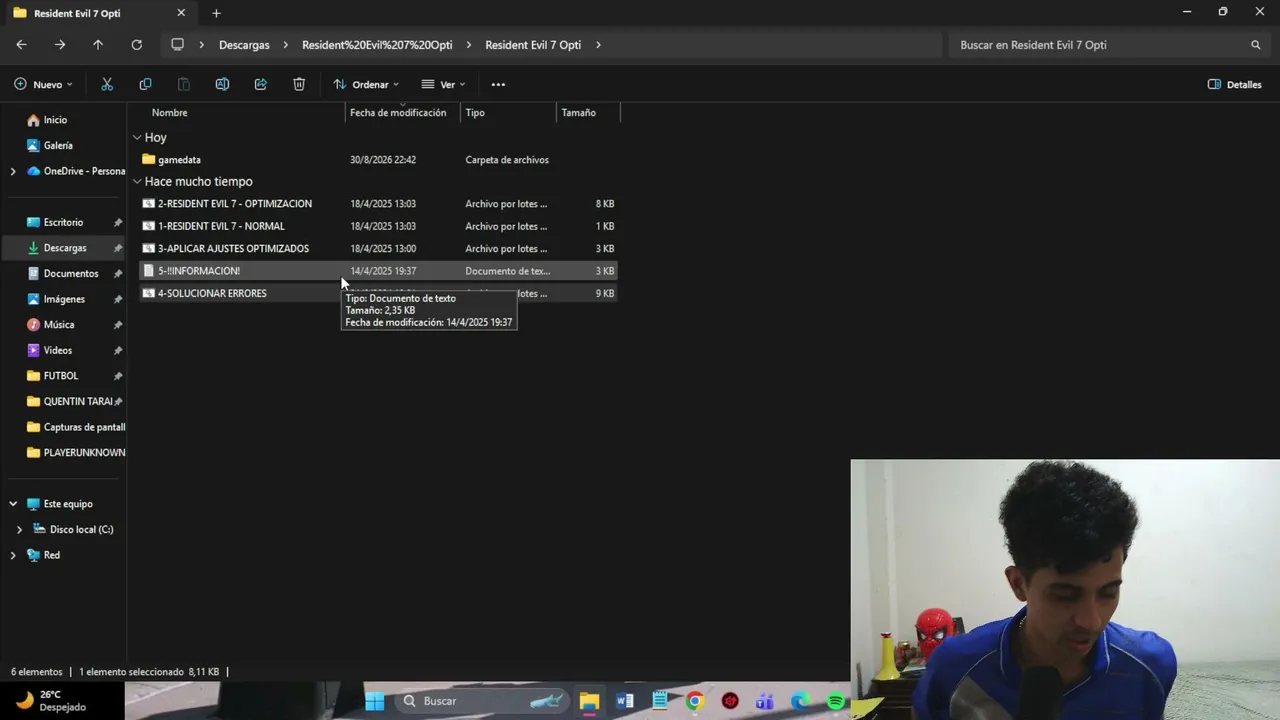Sort by Fecha de modificación column
This screenshot has width=1280, height=720.
tap(398, 113)
